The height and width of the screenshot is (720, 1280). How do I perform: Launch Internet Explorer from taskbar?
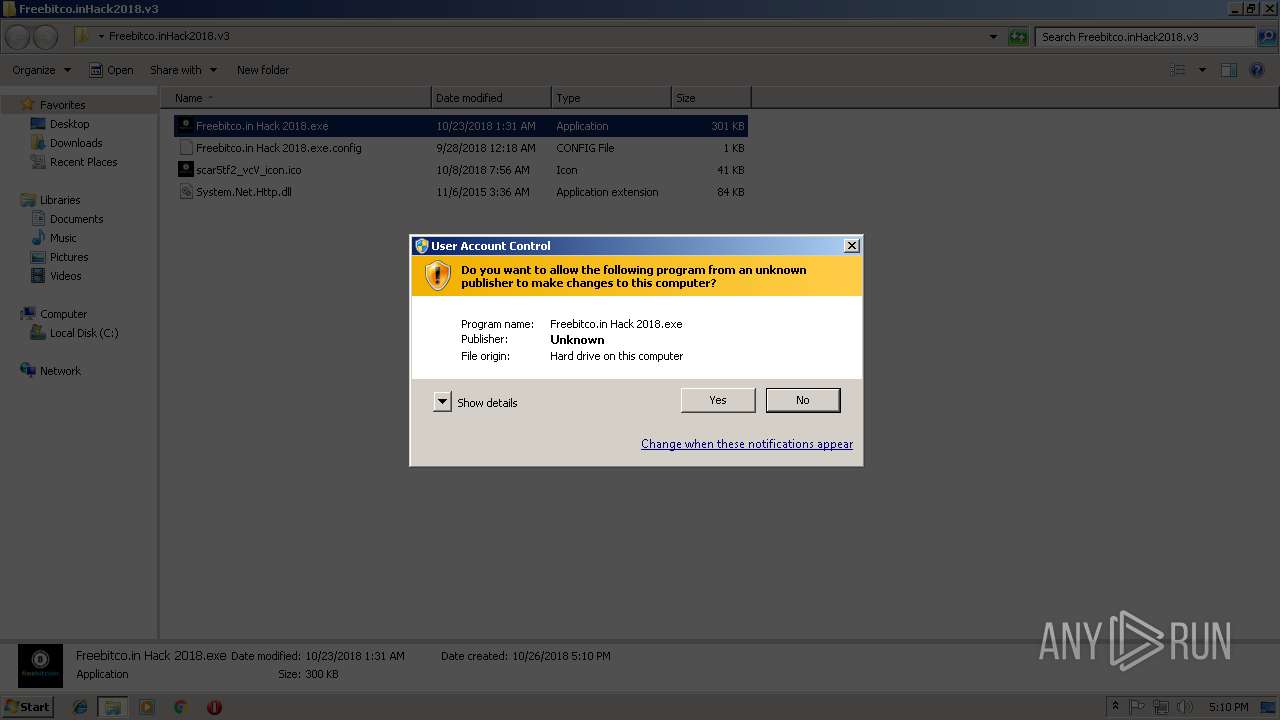80,707
